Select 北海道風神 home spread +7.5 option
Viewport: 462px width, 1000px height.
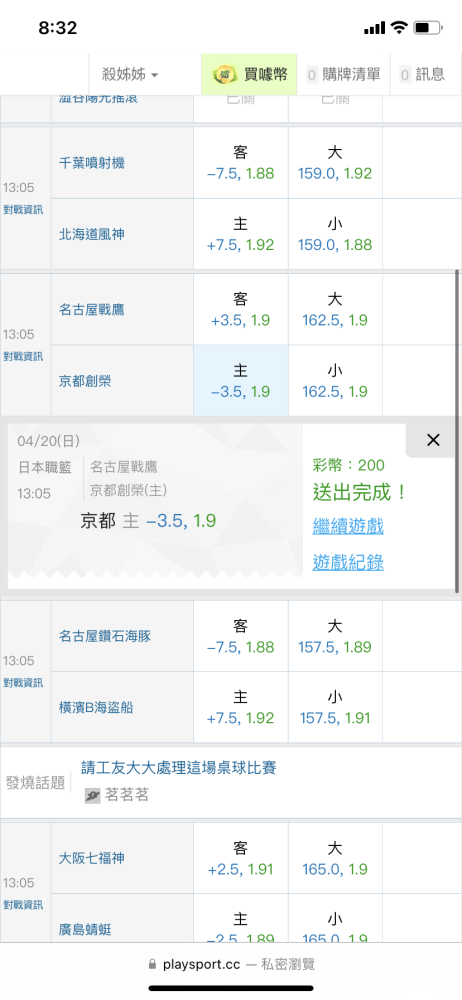(x=241, y=234)
